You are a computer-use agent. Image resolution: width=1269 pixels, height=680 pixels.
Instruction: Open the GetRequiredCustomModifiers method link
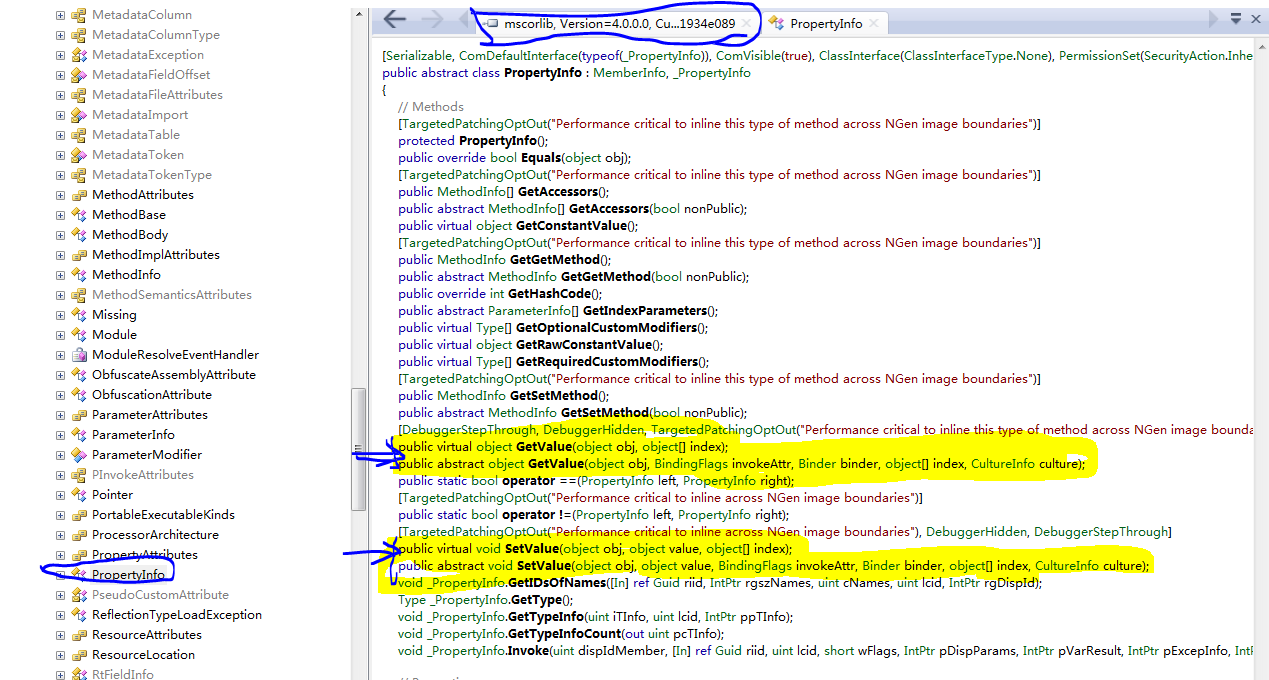(607, 362)
